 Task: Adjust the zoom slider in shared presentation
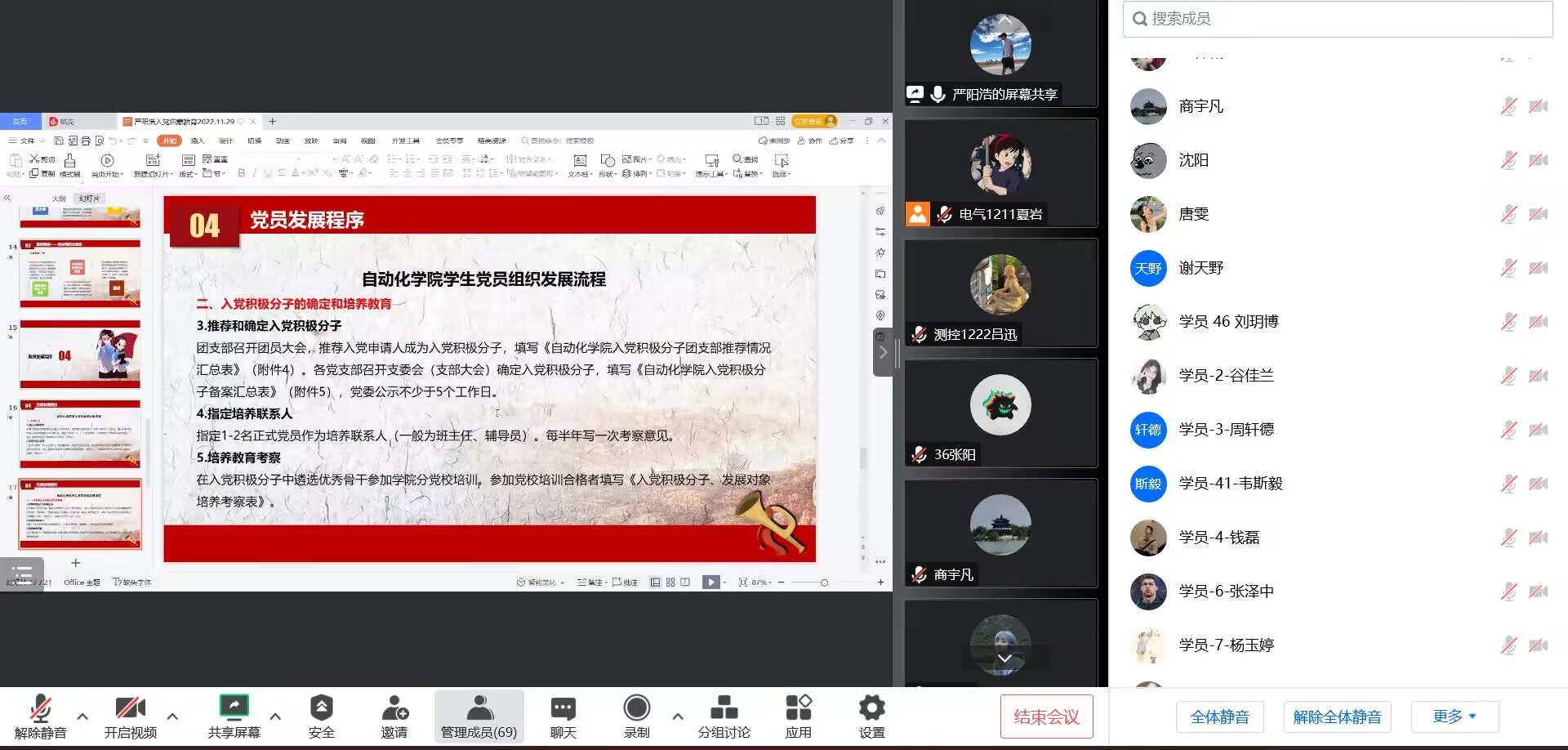pos(823,583)
